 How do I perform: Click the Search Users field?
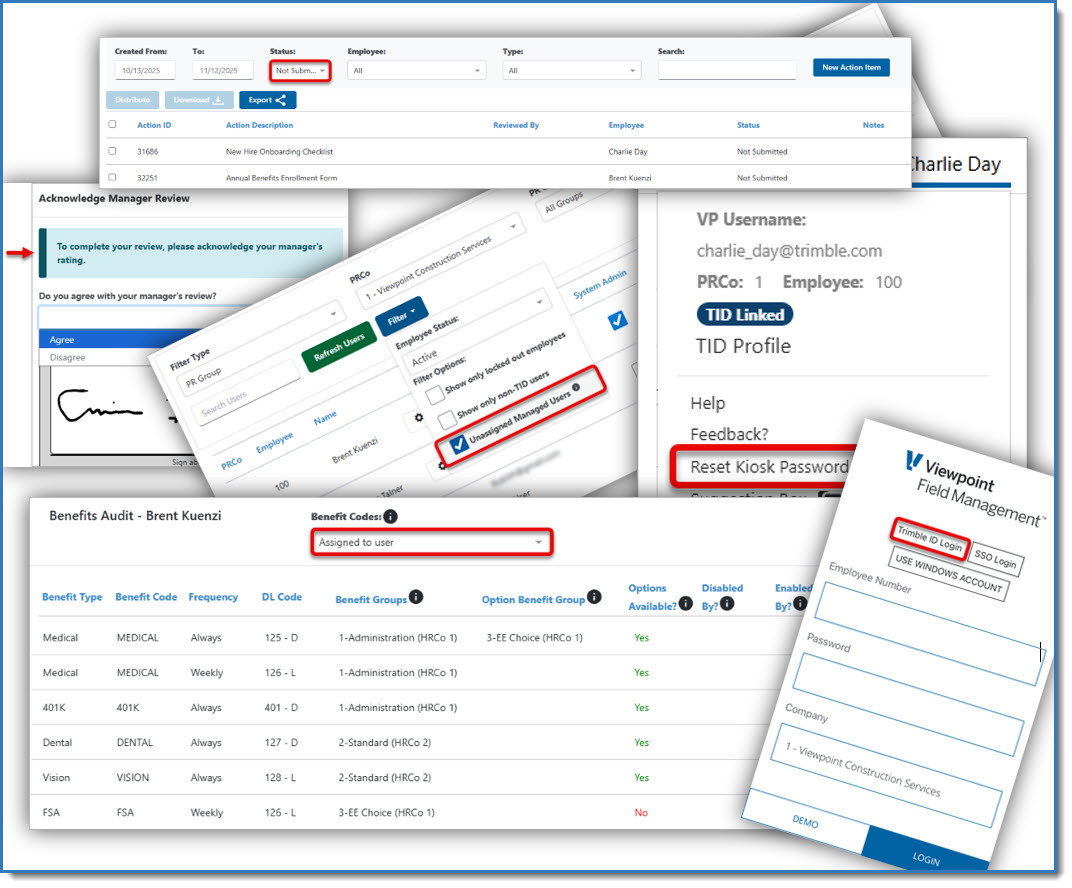[245, 392]
